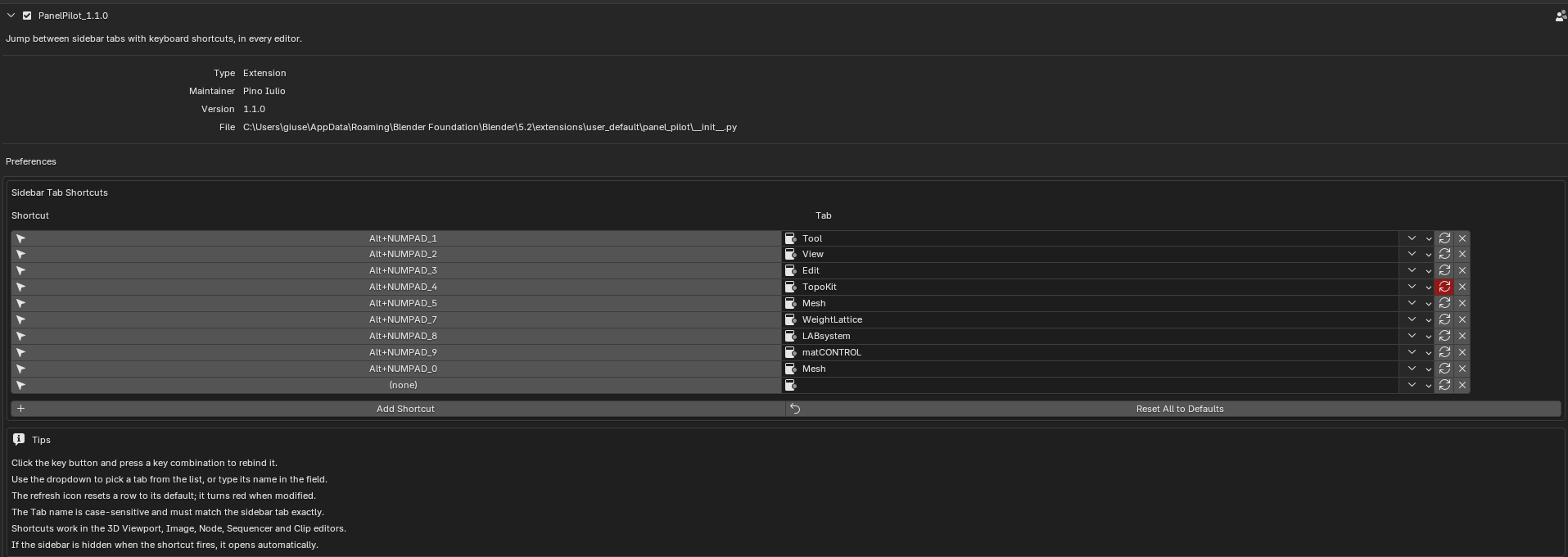Remove the Edit shortcut with X
This screenshot has width=1568, height=557.
click(1462, 270)
